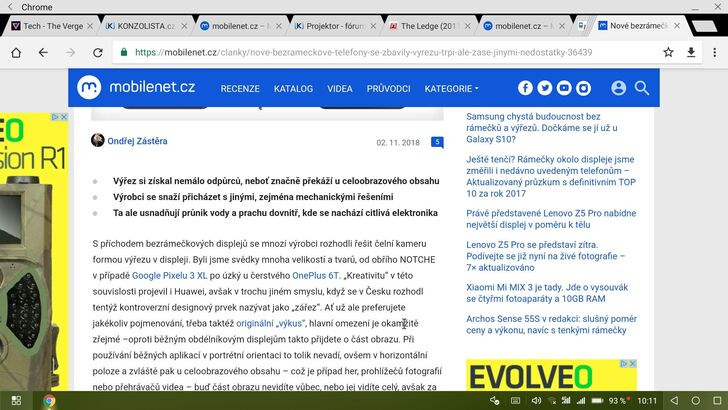Viewport: 728px width, 410px height.
Task: Open mobilenet.cz Twitter icon
Action: tap(545, 88)
